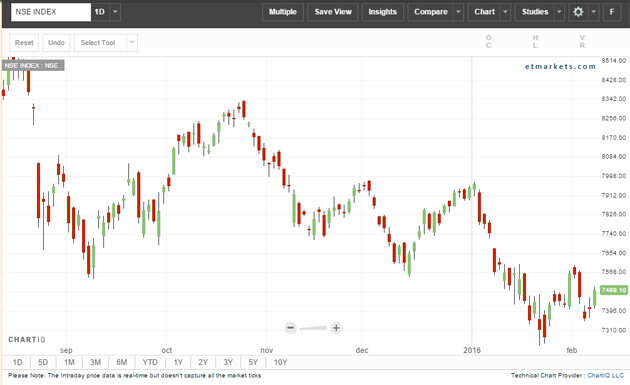
Task: Expand the 1D interval dropdown arrow
Action: [115, 12]
